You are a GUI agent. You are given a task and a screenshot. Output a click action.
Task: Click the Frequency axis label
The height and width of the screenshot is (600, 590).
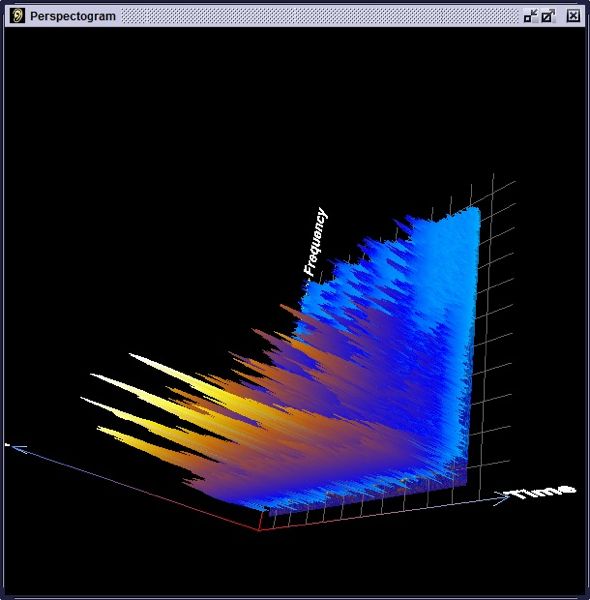click(316, 242)
